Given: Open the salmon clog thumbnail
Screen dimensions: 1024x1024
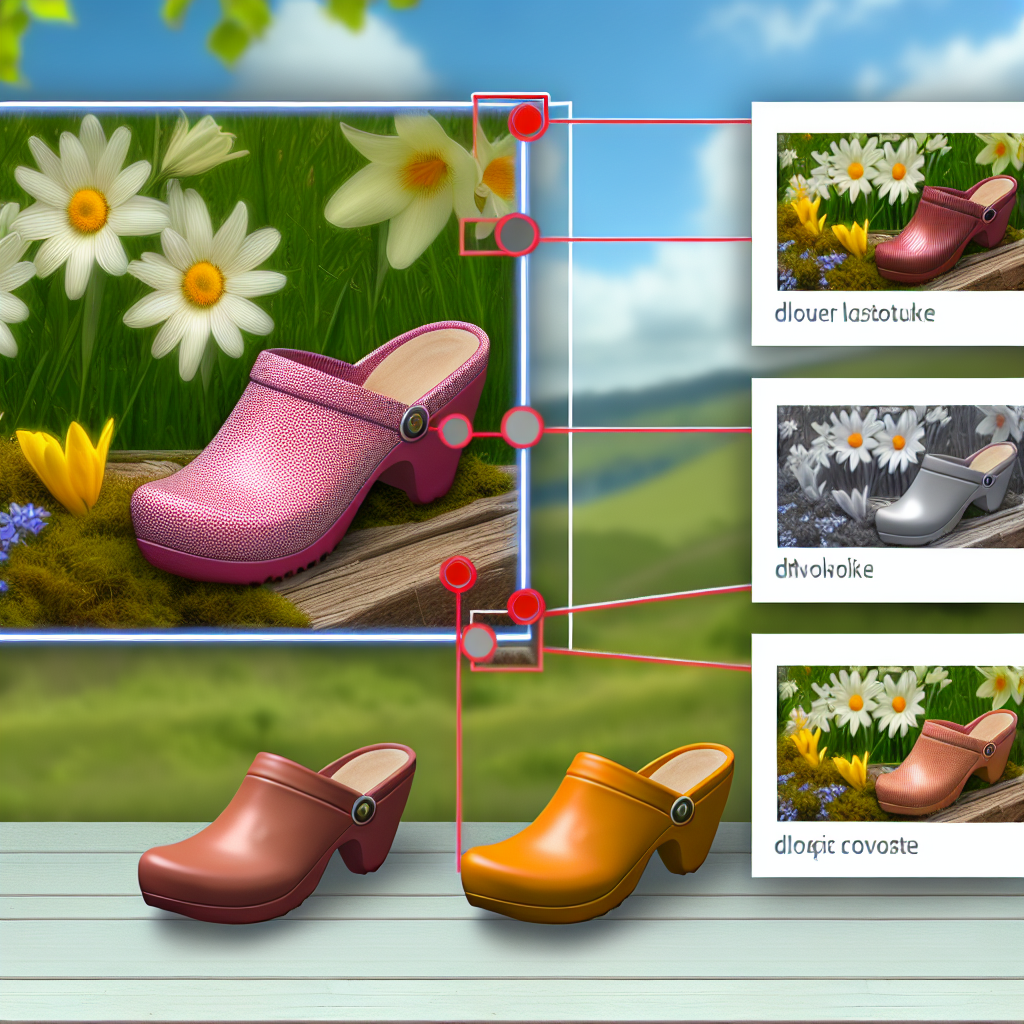Looking at the screenshot, I should (x=899, y=743).
